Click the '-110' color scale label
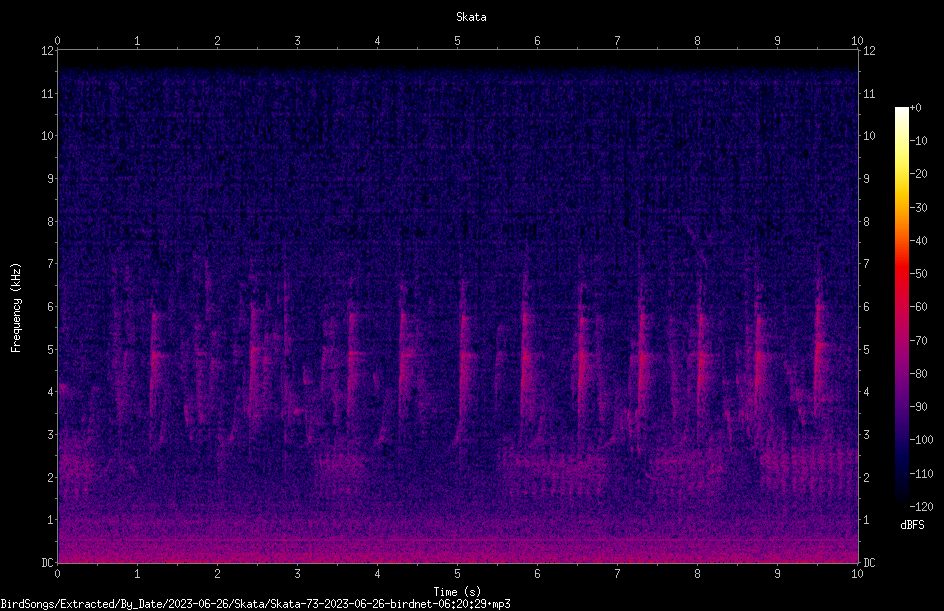Viewport: 944px width, 611px height. [x=922, y=474]
